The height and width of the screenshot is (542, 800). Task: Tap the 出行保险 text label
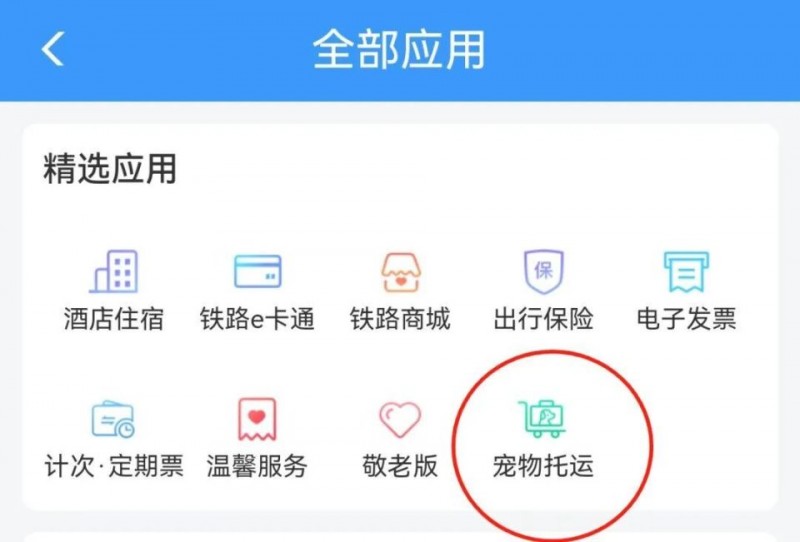(543, 319)
